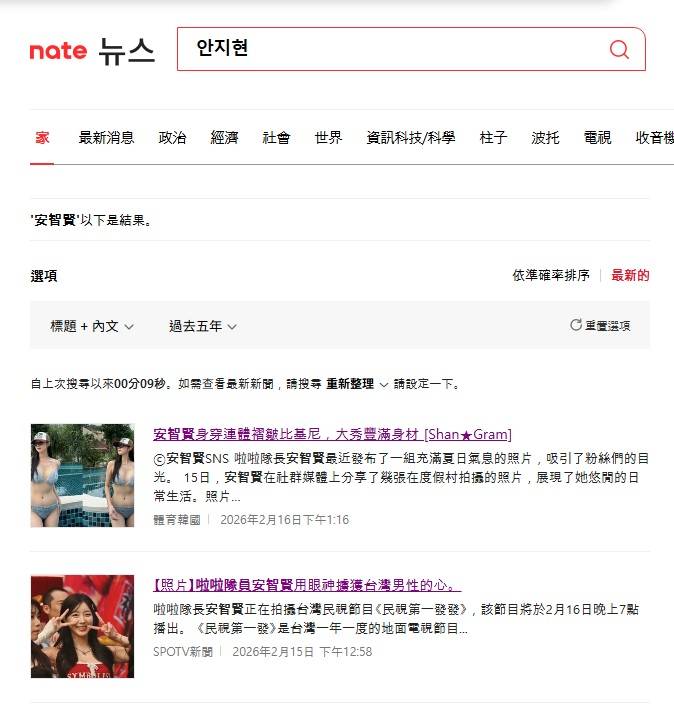Focus the 안지현 search input field
The height and width of the screenshot is (723, 674).
pos(392,49)
